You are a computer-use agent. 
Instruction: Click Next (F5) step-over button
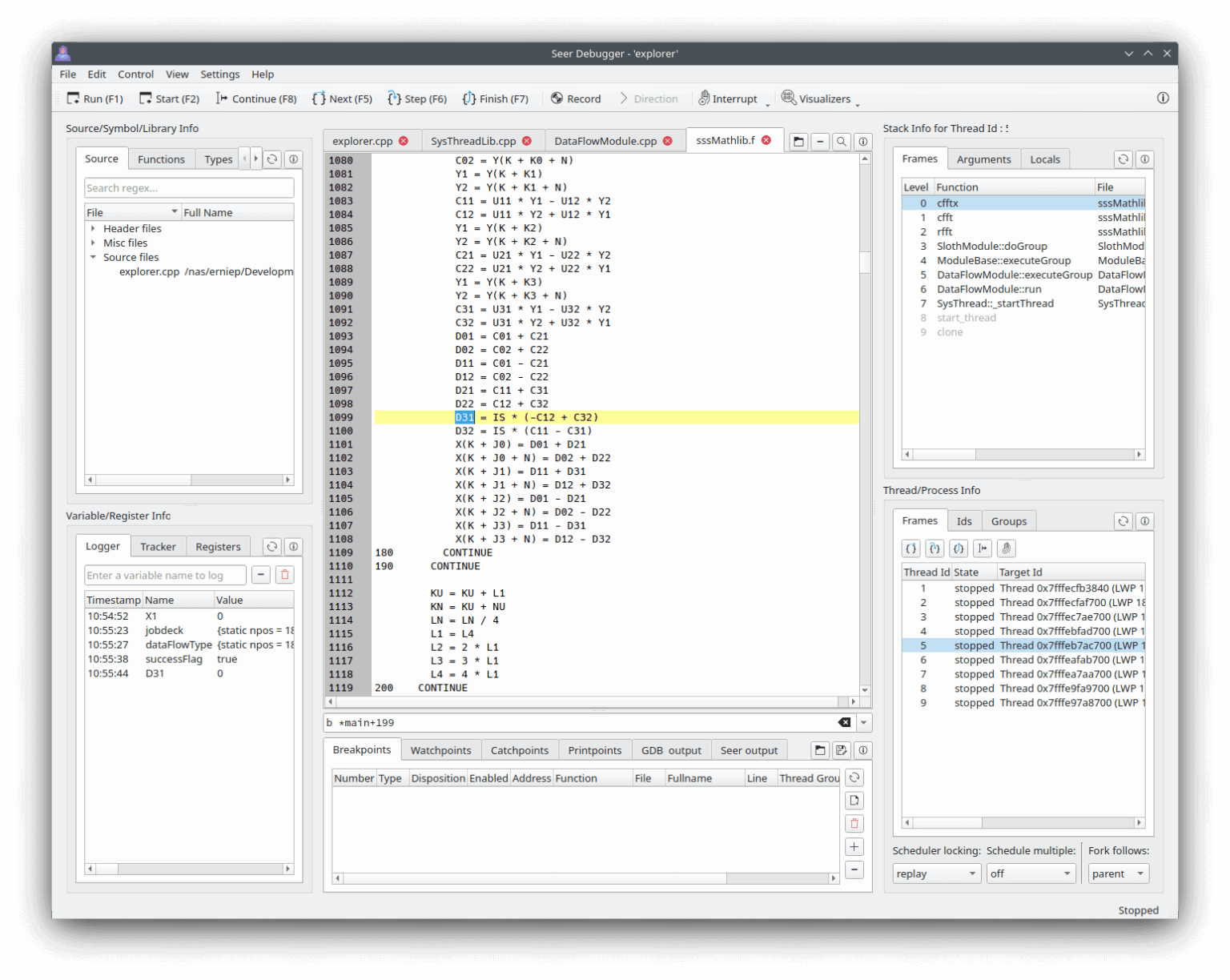[342, 98]
